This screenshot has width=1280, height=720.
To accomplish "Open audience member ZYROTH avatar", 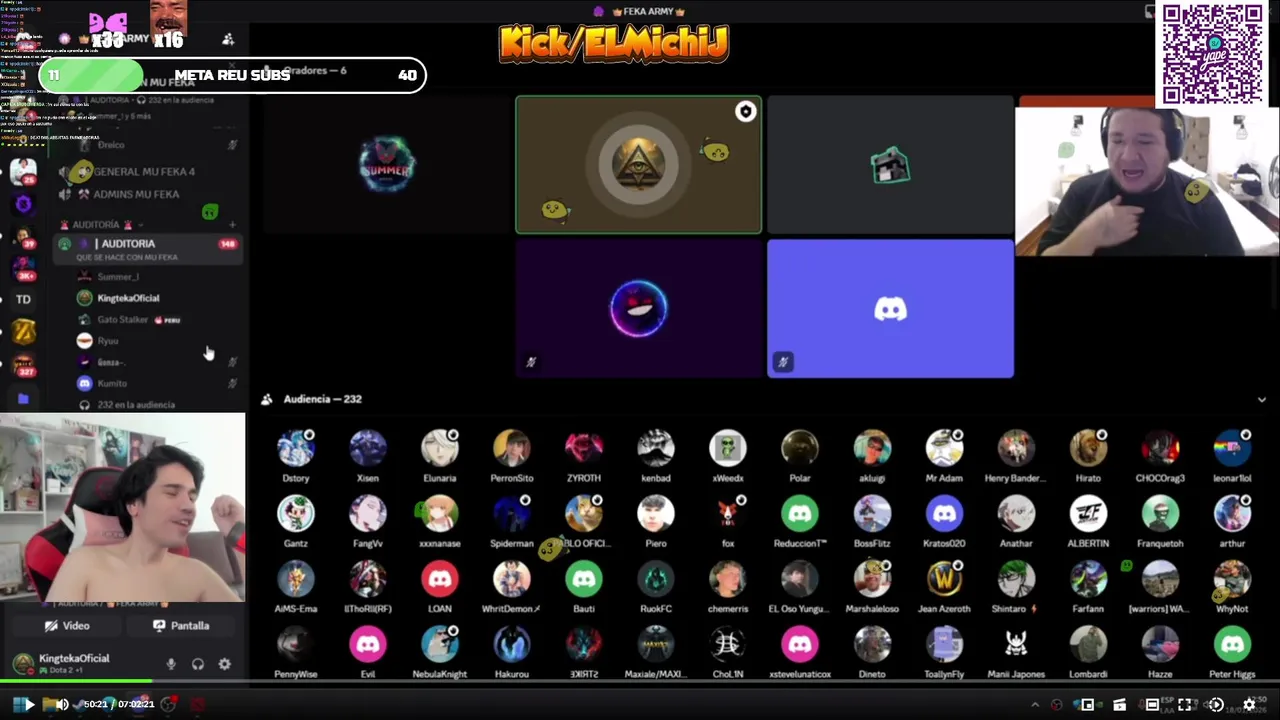I will pos(584,449).
